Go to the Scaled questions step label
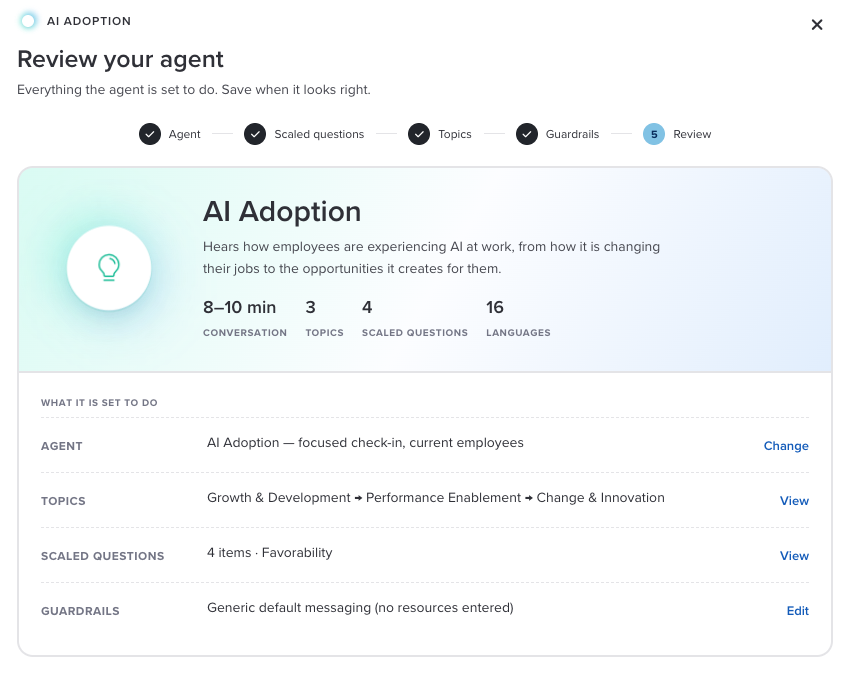The image size is (844, 681). coord(319,134)
